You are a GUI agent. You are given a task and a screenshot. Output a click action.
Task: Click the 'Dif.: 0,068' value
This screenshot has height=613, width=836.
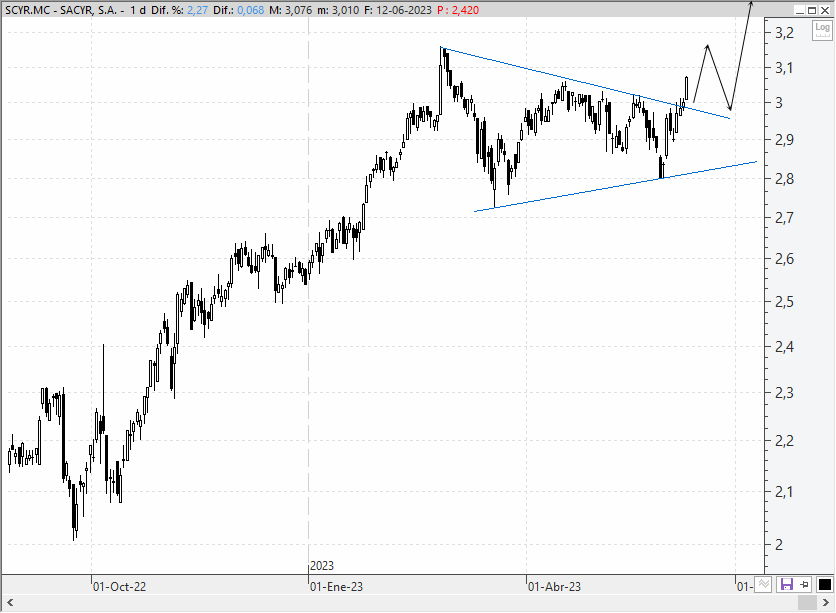coord(238,10)
